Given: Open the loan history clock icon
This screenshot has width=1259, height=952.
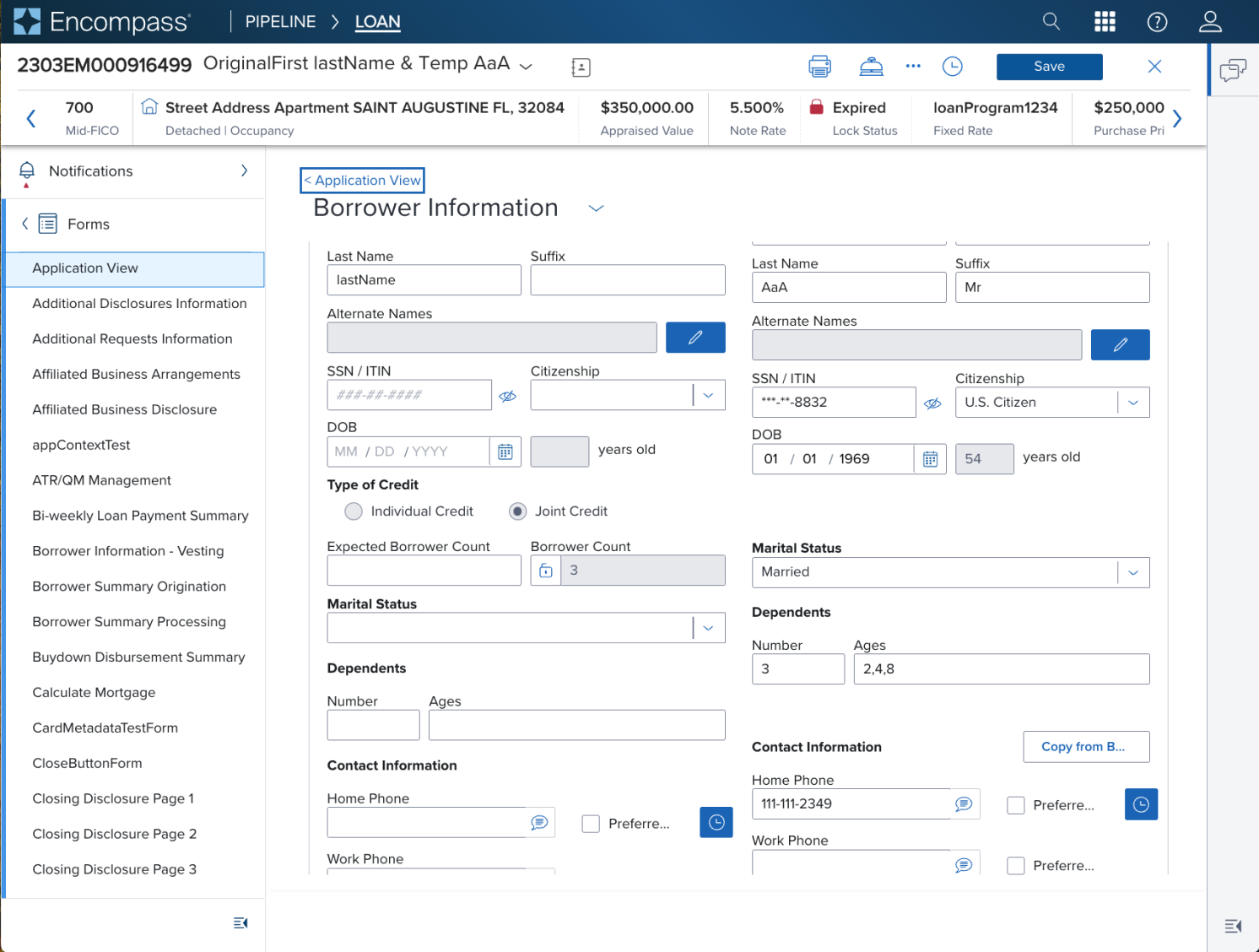Looking at the screenshot, I should 952,67.
